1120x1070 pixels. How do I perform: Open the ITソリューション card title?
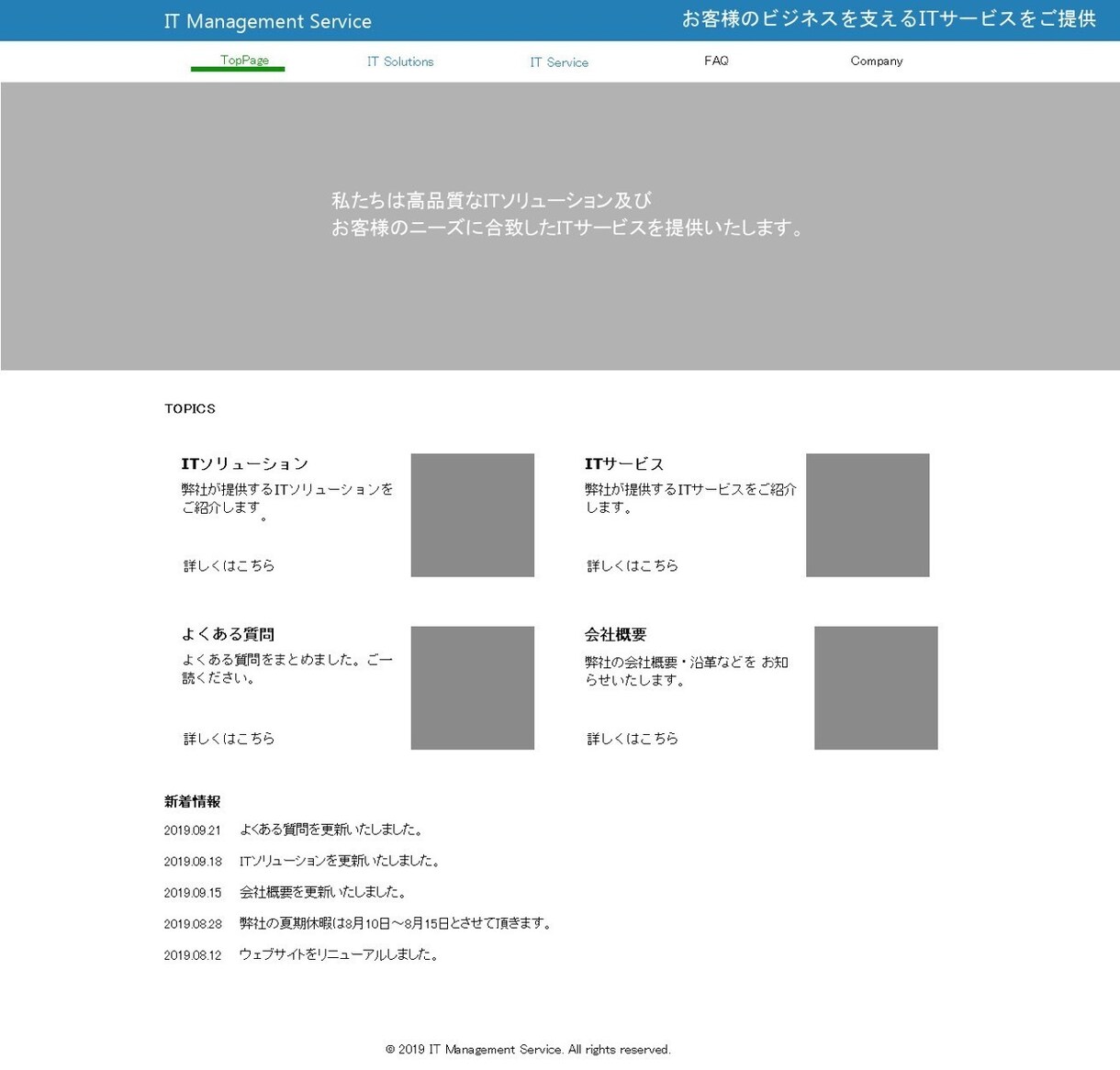point(245,463)
